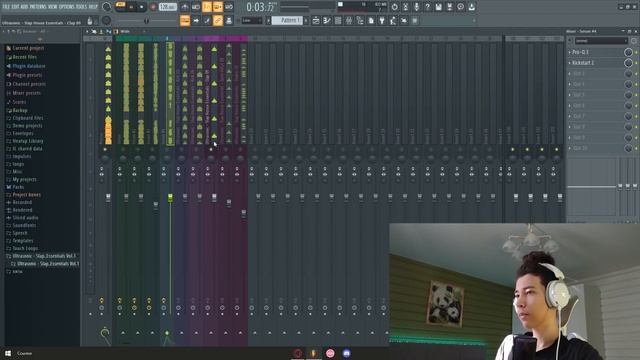The width and height of the screenshot is (640, 360).
Task: Open the Windows Start menu
Action: 7,353
